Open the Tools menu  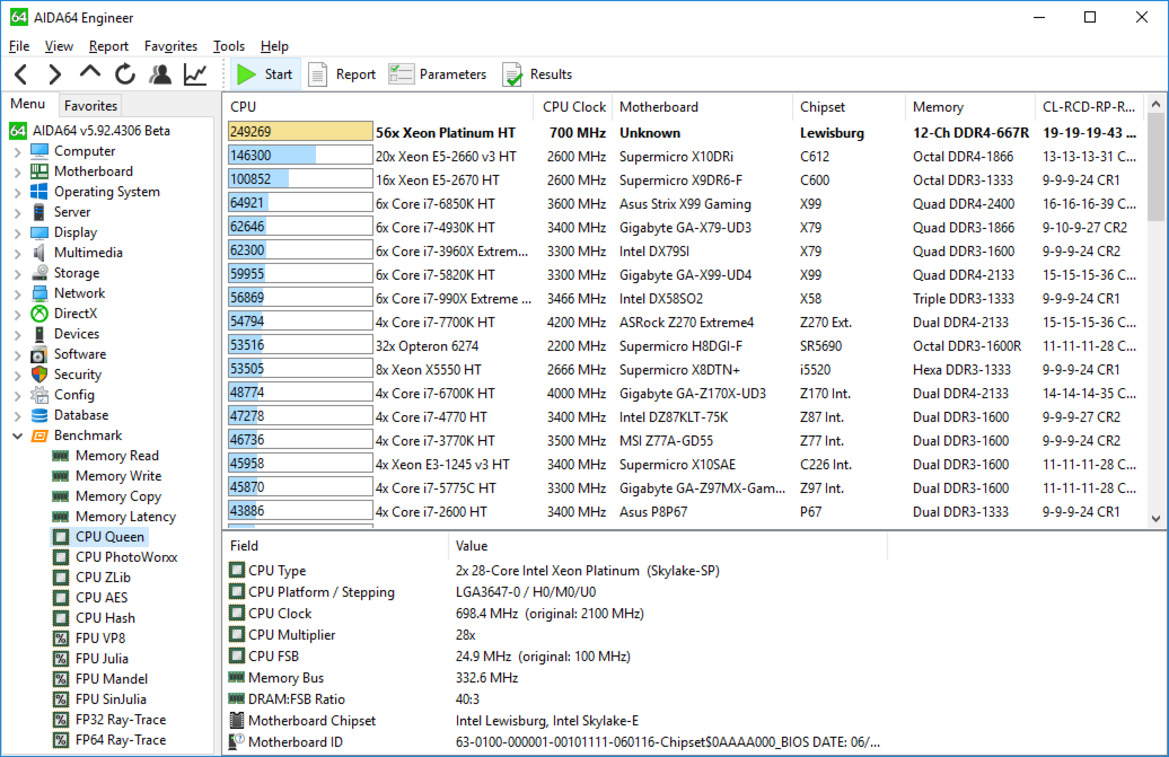click(x=228, y=46)
